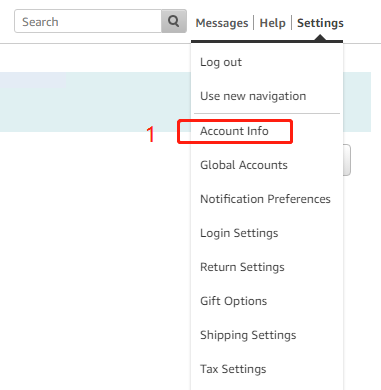Open the Settings menu
The width and height of the screenshot is (381, 390).
click(320, 23)
